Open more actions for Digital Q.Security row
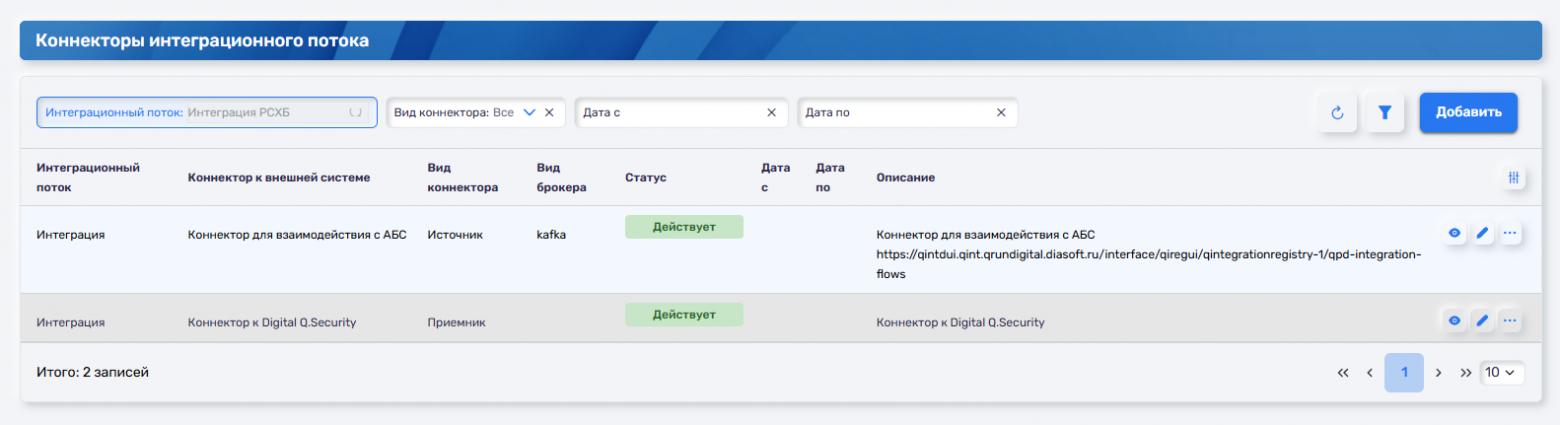This screenshot has height=425, width=1560. click(1510, 320)
